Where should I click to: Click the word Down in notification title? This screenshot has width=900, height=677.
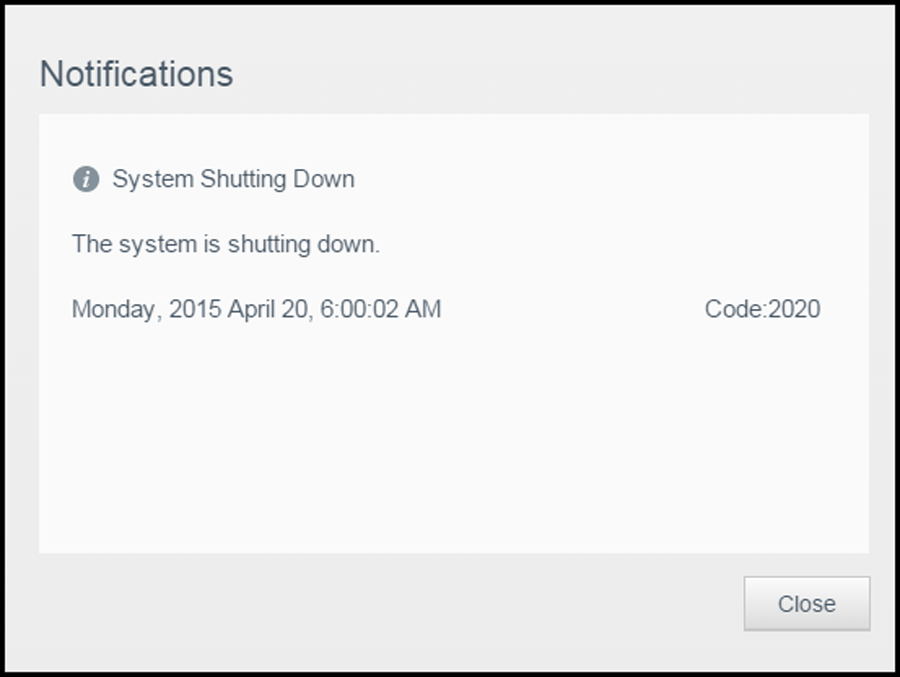click(x=324, y=179)
